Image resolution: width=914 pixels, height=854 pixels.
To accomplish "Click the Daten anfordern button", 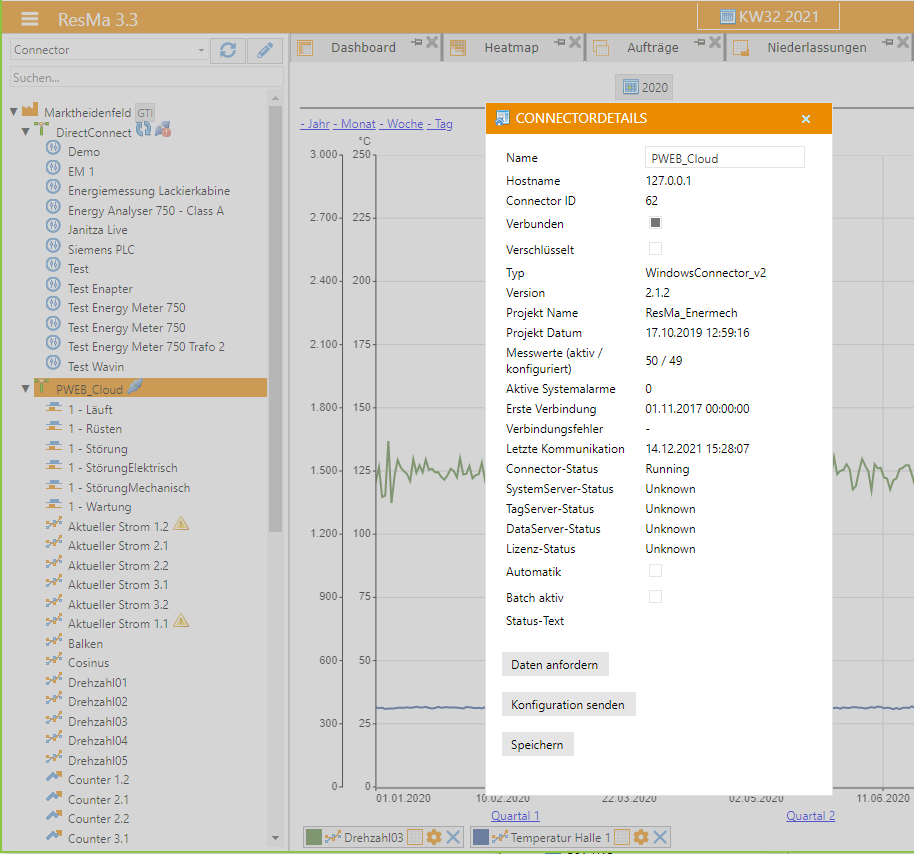I will (x=555, y=664).
